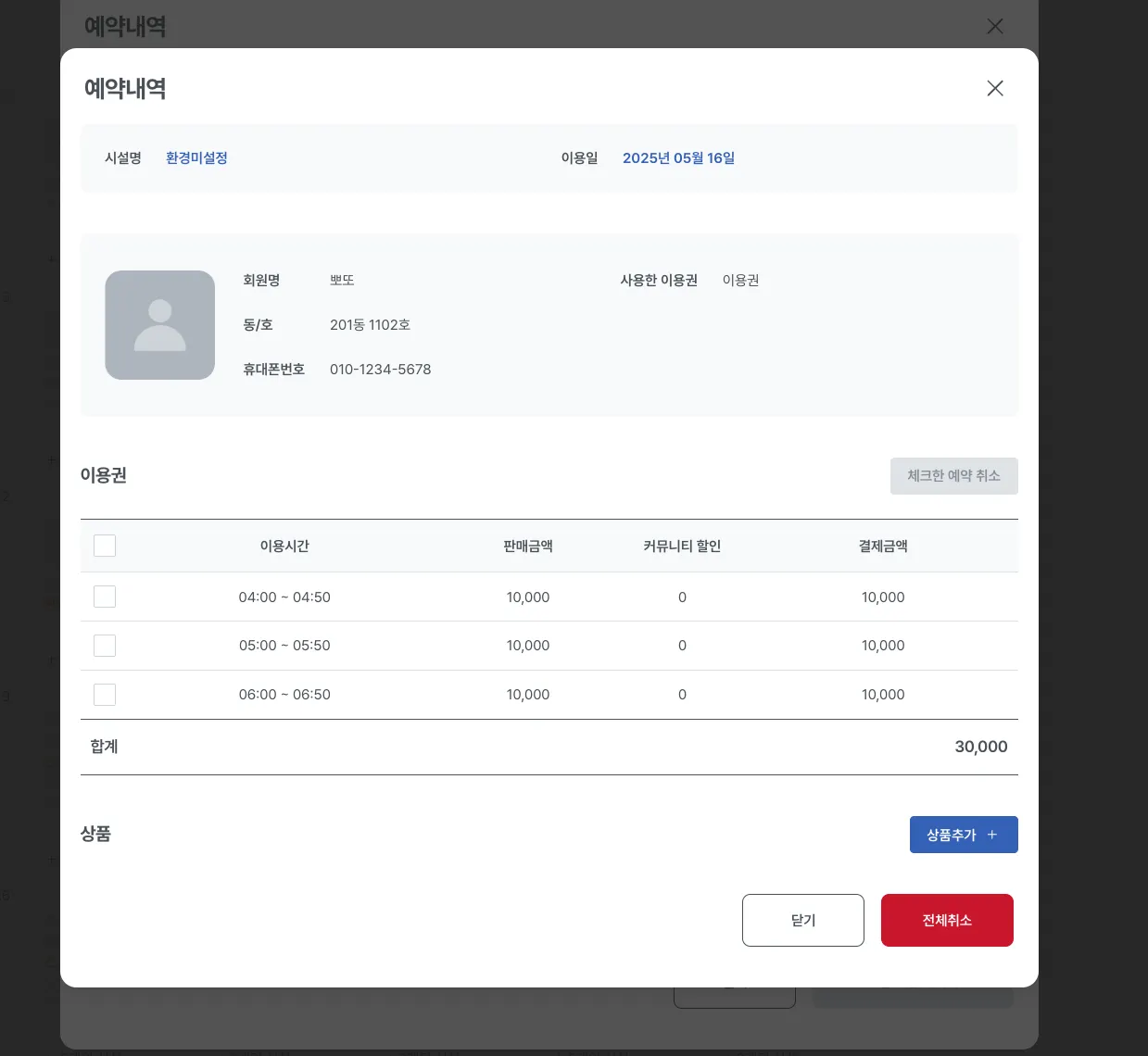Click the date 2025년 05월 16일
The width and height of the screenshot is (1148, 1056).
pyautogui.click(x=678, y=158)
